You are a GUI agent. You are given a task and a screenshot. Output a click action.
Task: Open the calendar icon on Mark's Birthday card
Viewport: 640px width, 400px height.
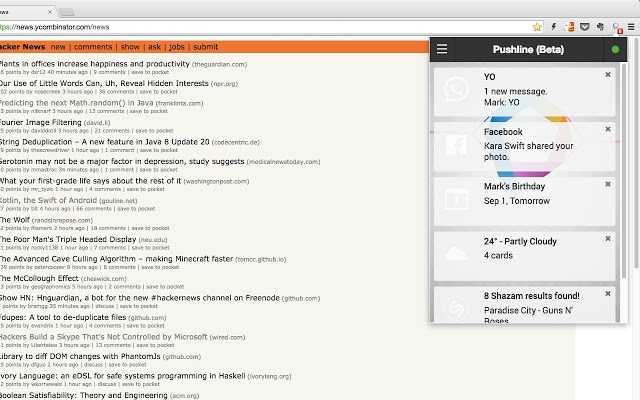point(456,200)
